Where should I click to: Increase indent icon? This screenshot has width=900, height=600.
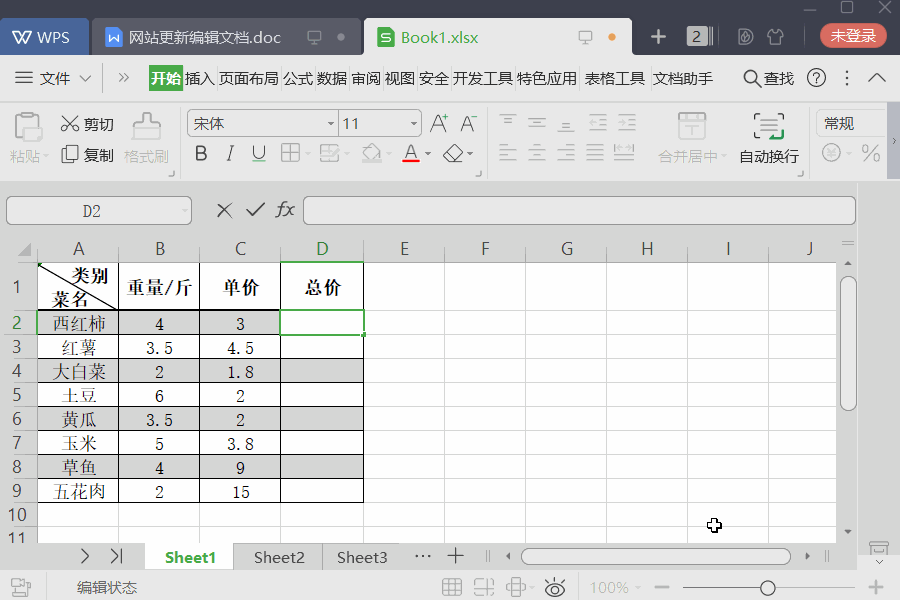coord(627,122)
